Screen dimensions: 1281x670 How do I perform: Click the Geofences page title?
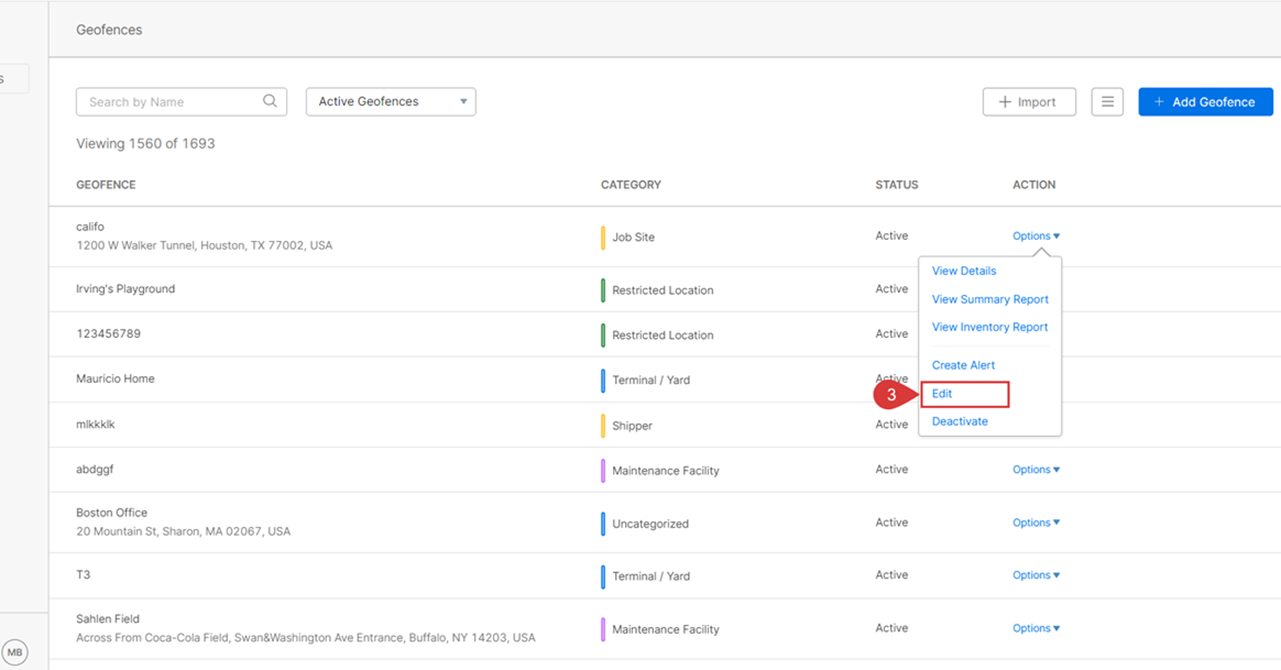tap(109, 30)
